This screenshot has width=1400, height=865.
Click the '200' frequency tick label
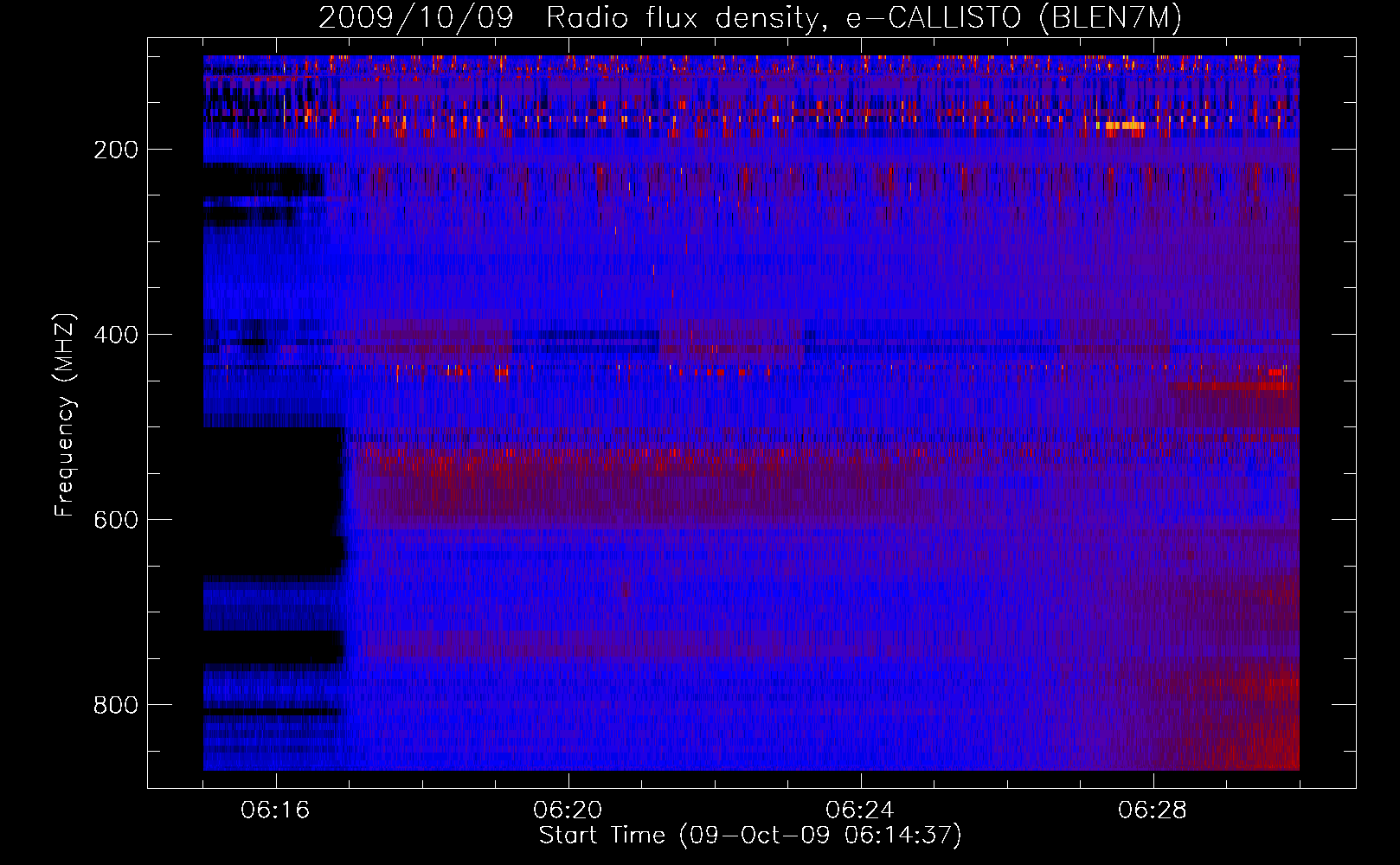pos(116,150)
